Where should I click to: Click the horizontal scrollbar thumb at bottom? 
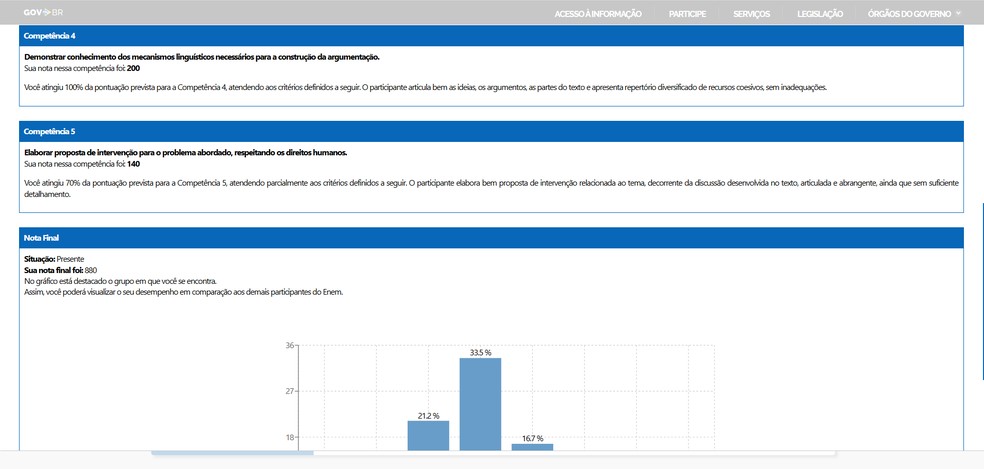[232, 453]
